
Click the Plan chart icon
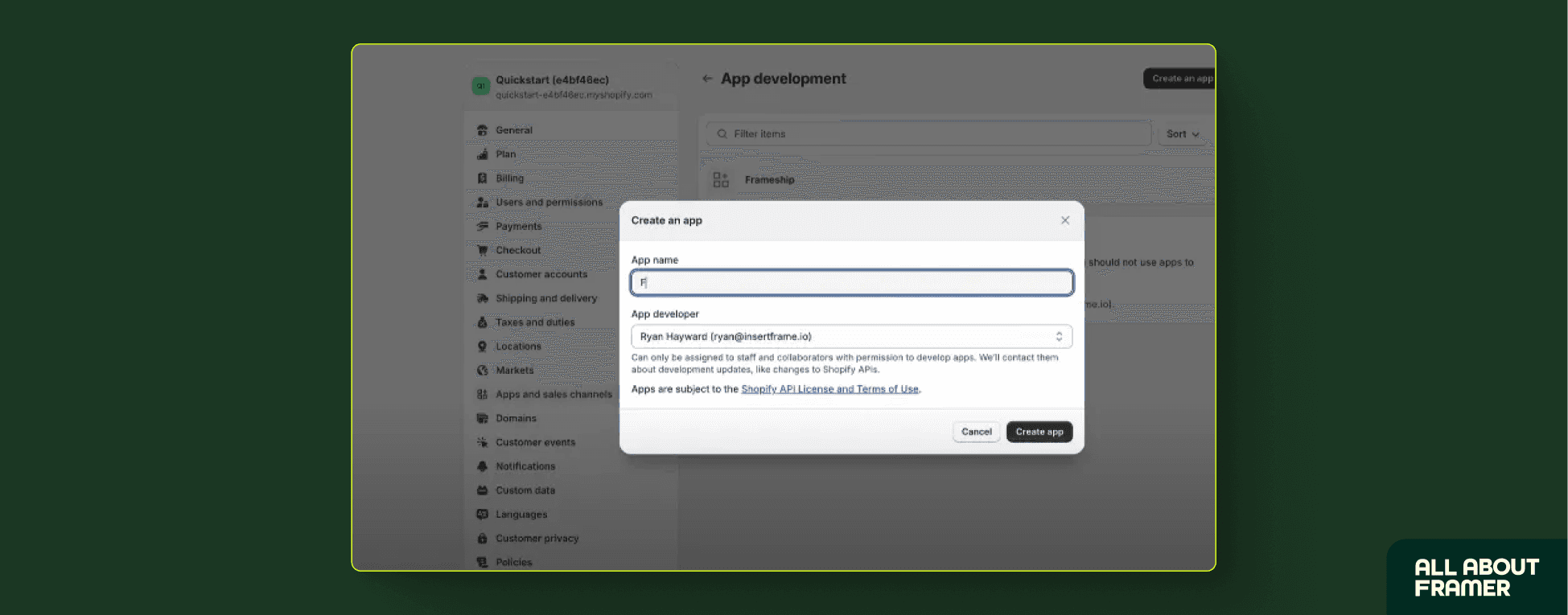[x=483, y=154]
